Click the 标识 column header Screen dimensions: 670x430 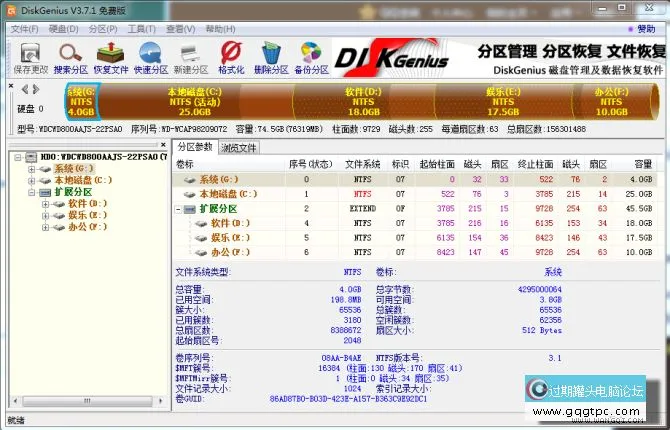400,164
